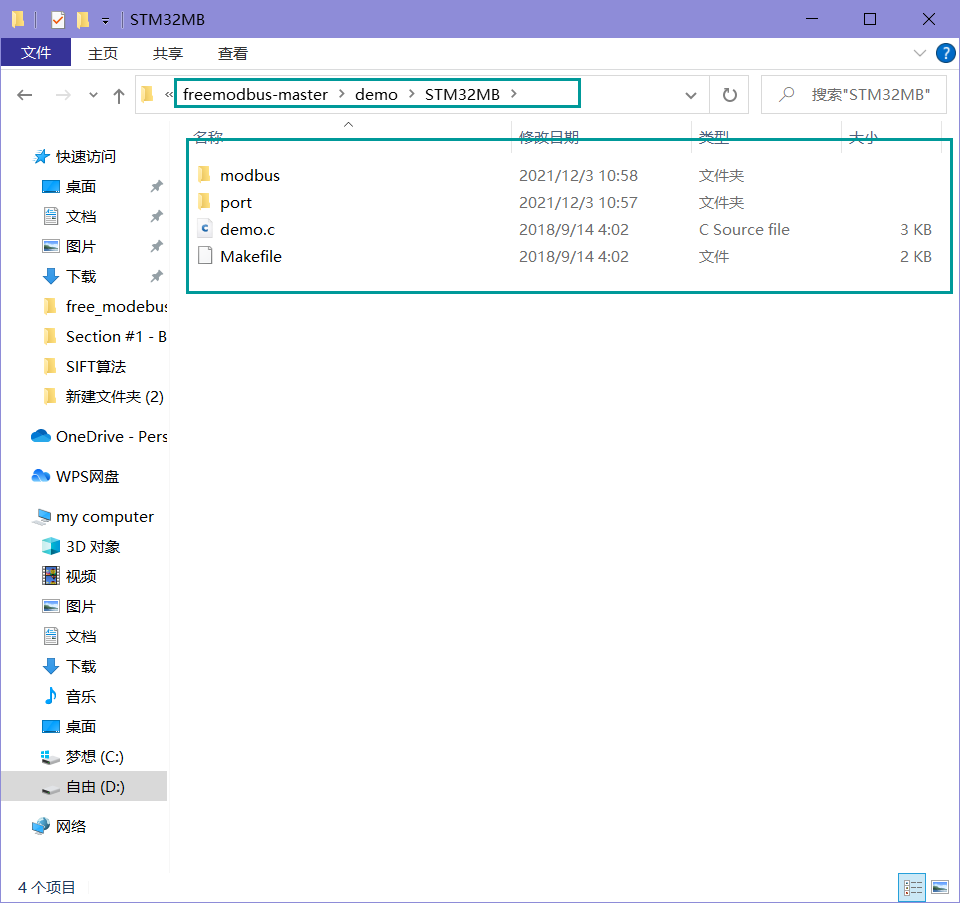Click the search STM32MB input field
960x903 pixels.
tap(853, 95)
